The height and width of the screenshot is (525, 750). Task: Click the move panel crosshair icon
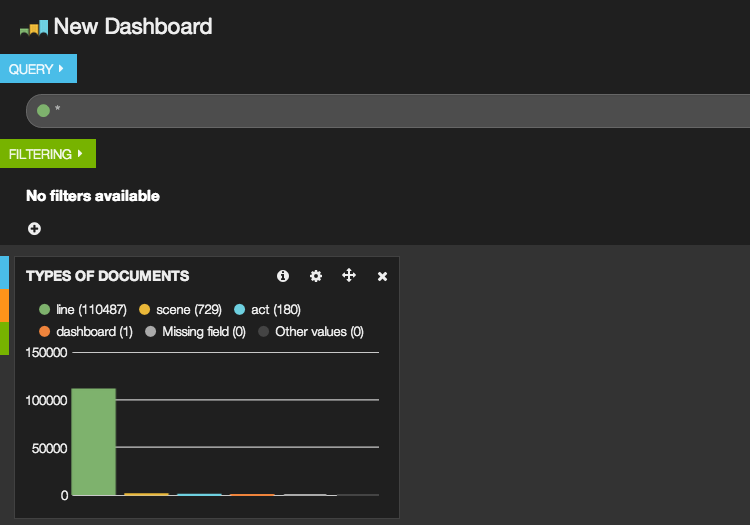pyautogui.click(x=349, y=276)
